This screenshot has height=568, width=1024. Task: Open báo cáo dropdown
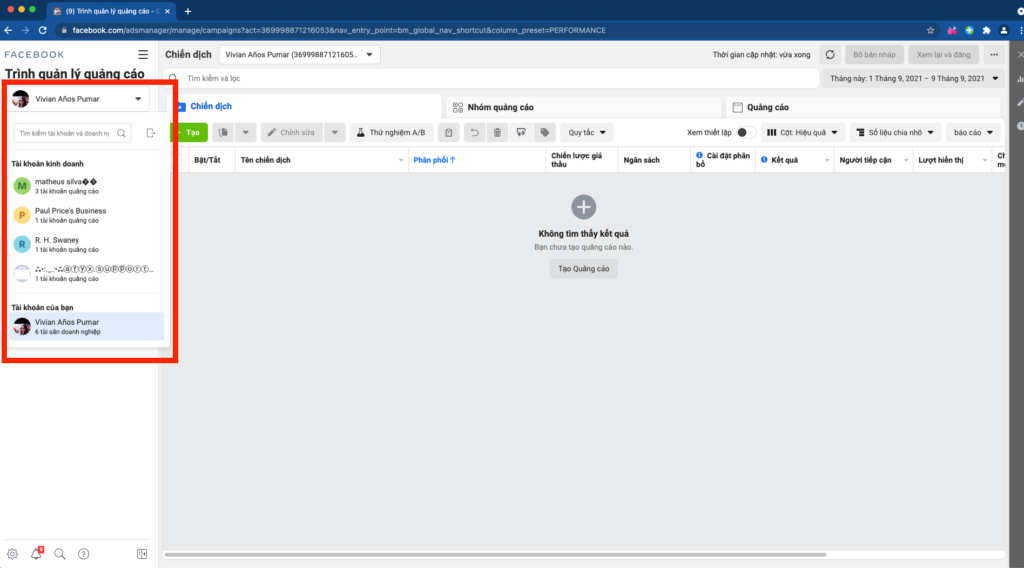[973, 133]
